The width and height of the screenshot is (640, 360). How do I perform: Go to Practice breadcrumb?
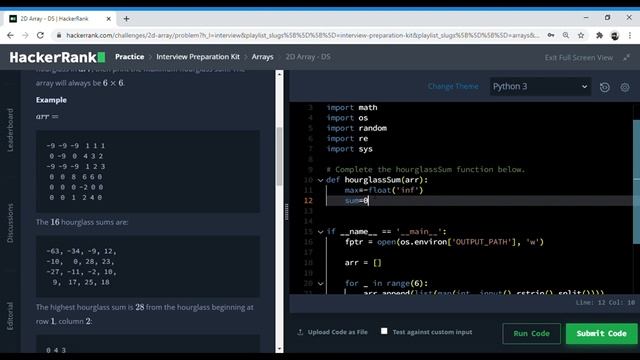pyautogui.click(x=129, y=57)
